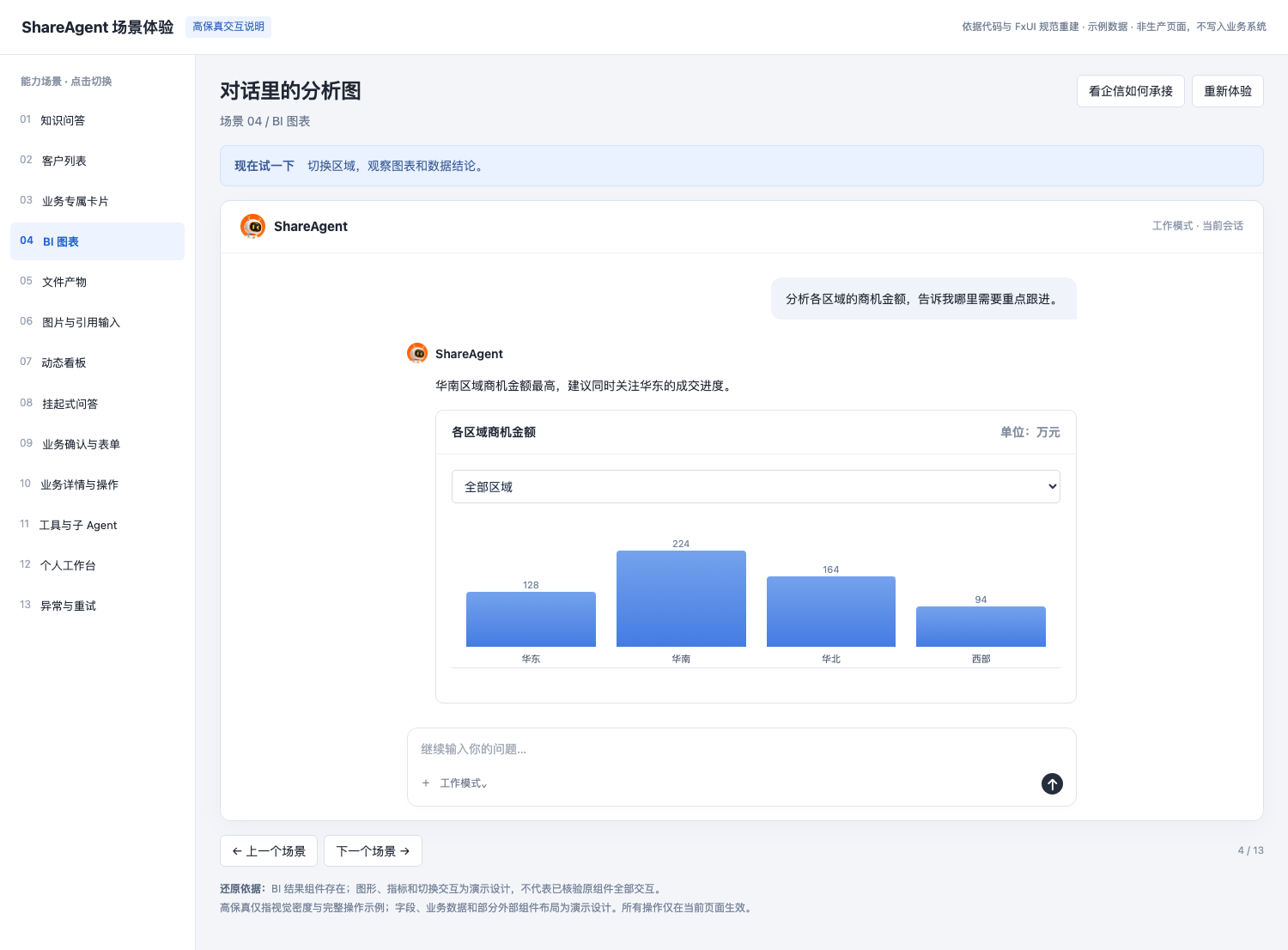The height and width of the screenshot is (950, 1288).
Task: Click the 高保真交互说明 badge
Action: [228, 27]
